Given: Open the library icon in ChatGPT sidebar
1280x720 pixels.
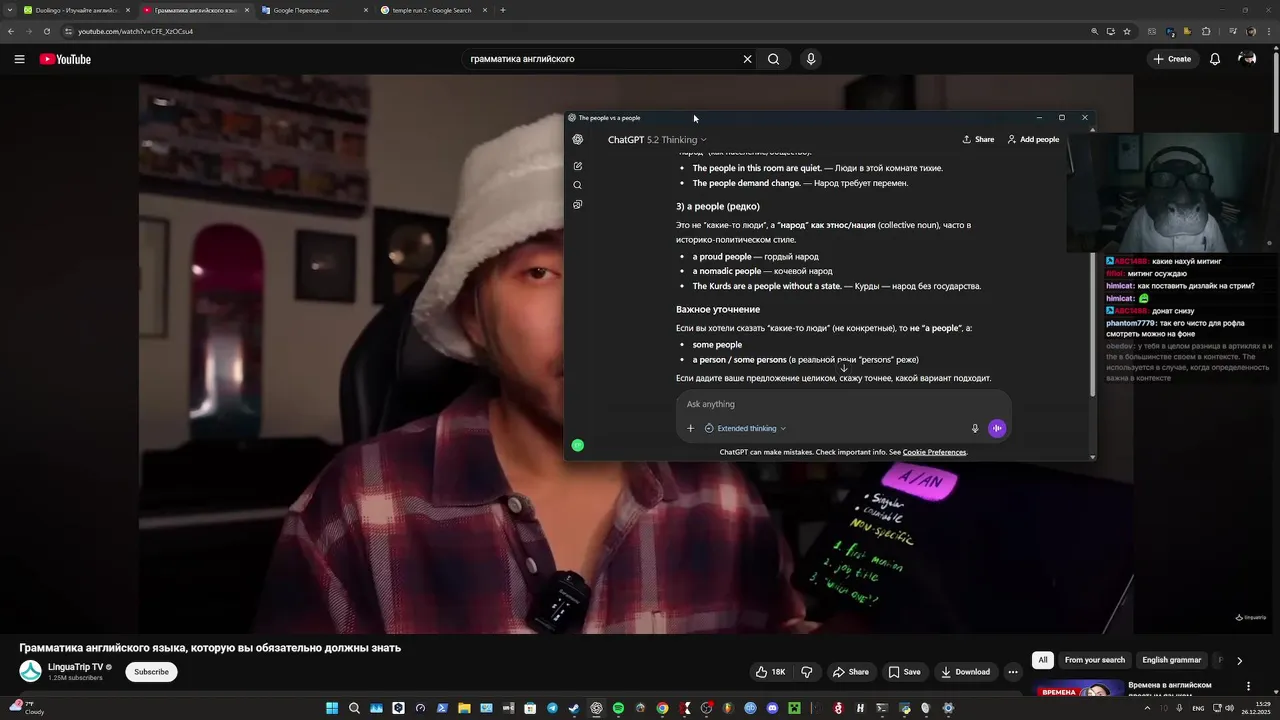Looking at the screenshot, I should [578, 204].
